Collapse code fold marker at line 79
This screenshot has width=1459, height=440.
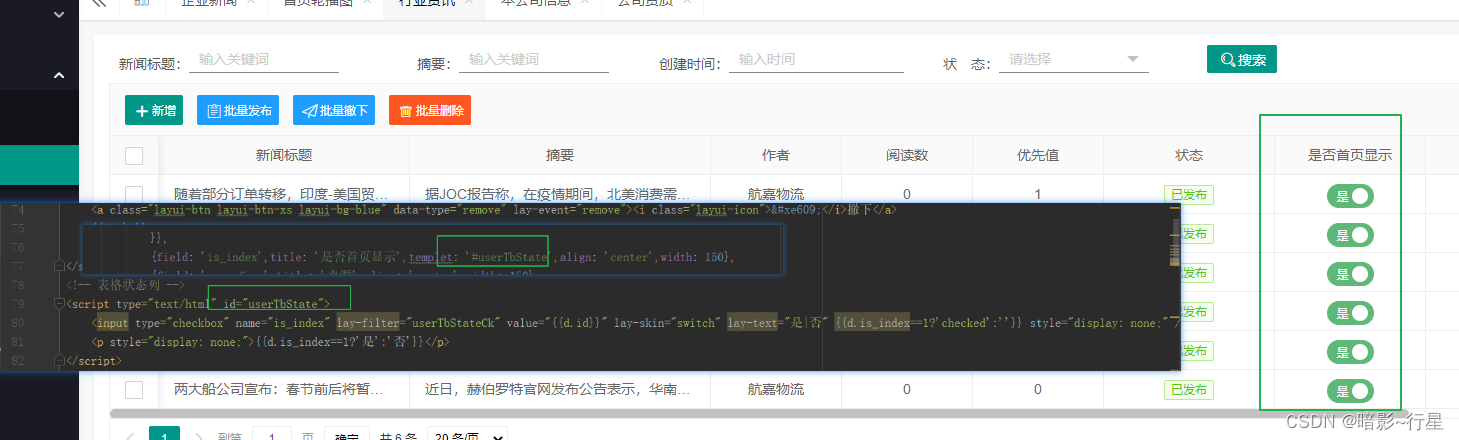click(58, 304)
